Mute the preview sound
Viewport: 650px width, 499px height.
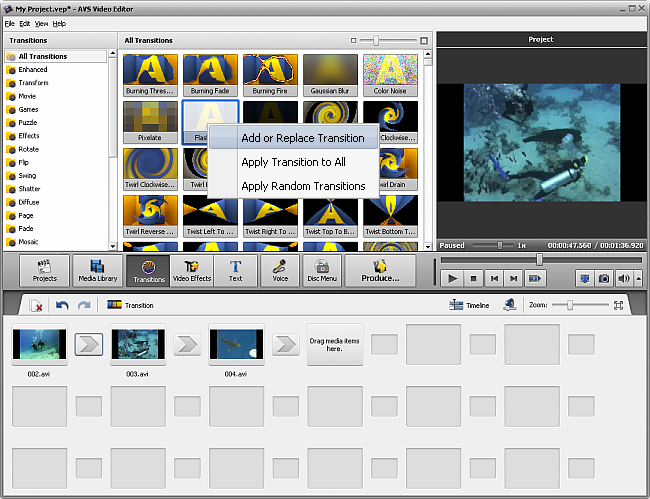[623, 279]
